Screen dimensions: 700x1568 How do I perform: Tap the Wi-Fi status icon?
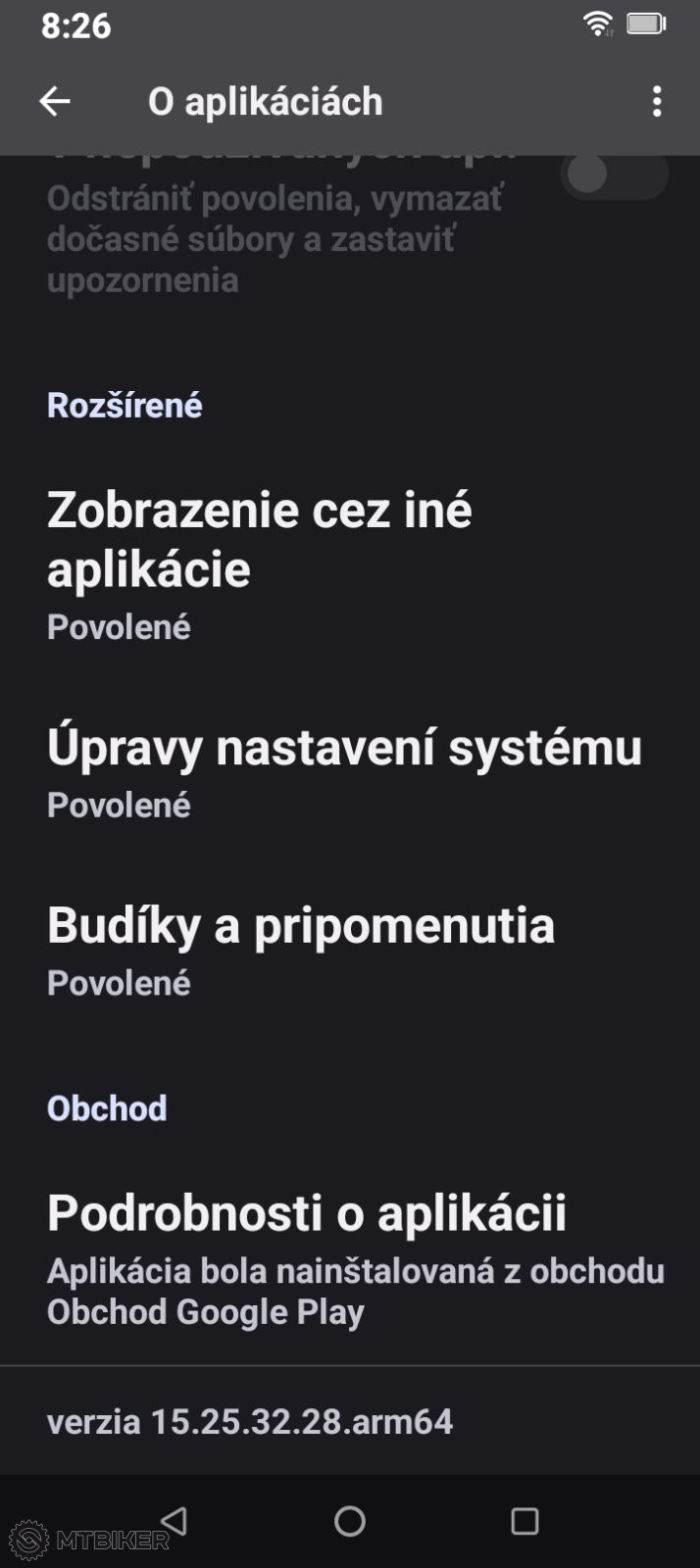[x=598, y=24]
